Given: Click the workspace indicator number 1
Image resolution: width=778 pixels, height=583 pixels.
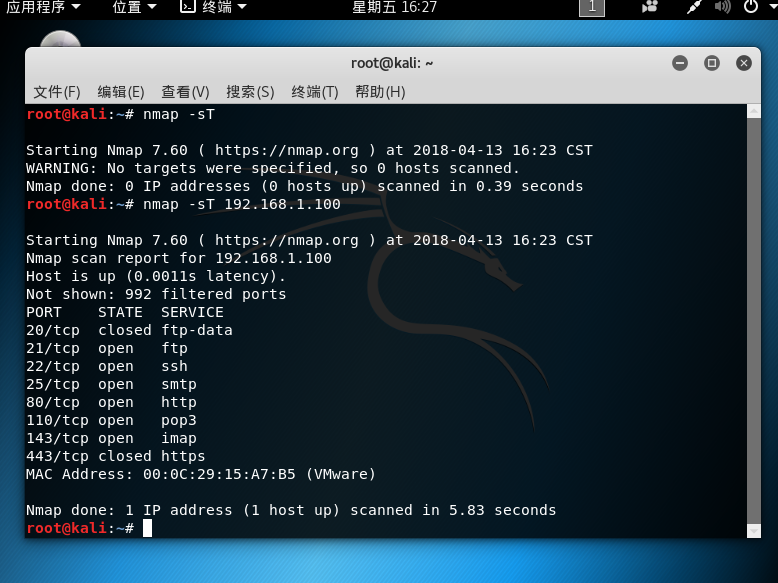Looking at the screenshot, I should [x=592, y=7].
